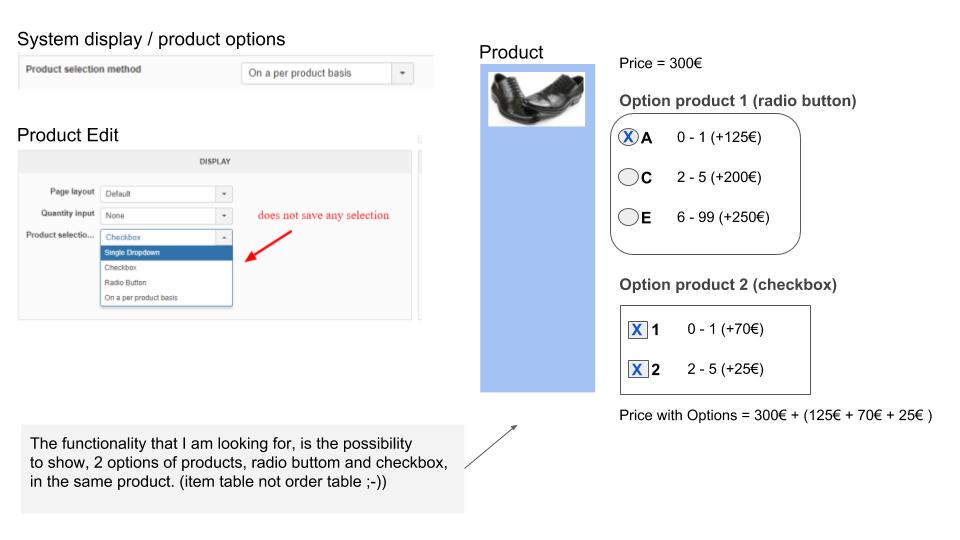960x540 pixels.
Task: Click the red arrow pointing at dropdown
Action: pos(268,246)
